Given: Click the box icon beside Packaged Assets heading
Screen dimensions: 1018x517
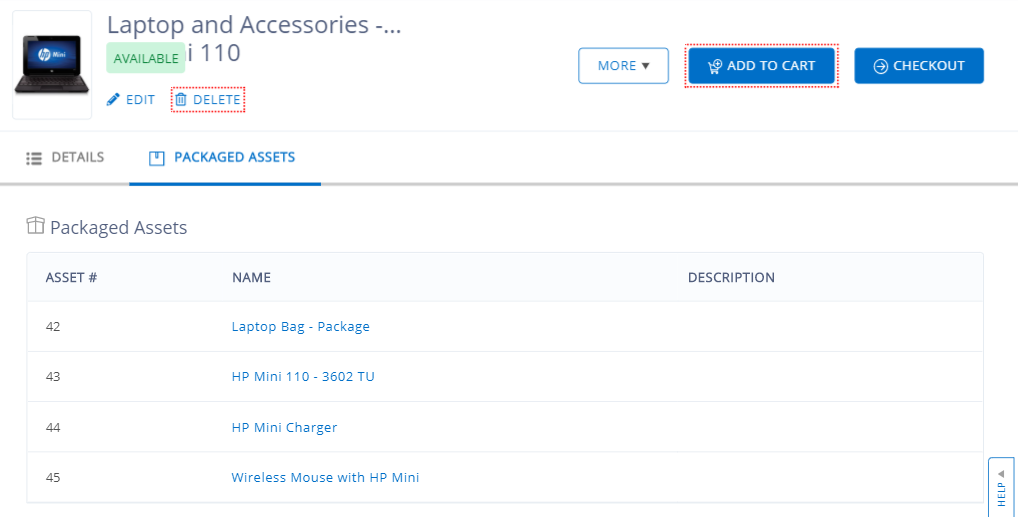Looking at the screenshot, I should tap(36, 227).
